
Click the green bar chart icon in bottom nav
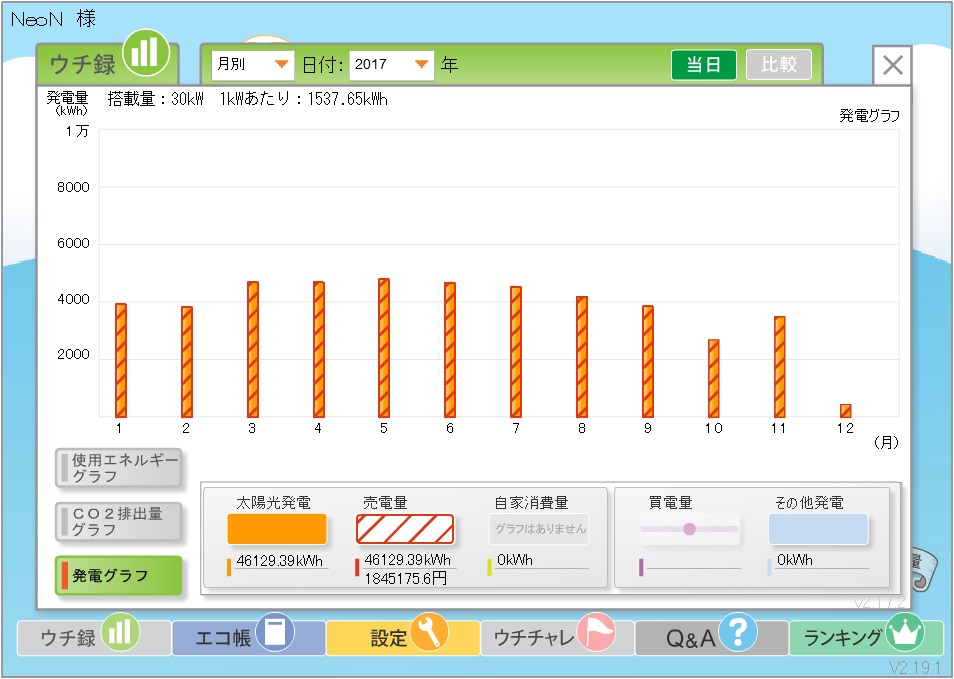[120, 632]
